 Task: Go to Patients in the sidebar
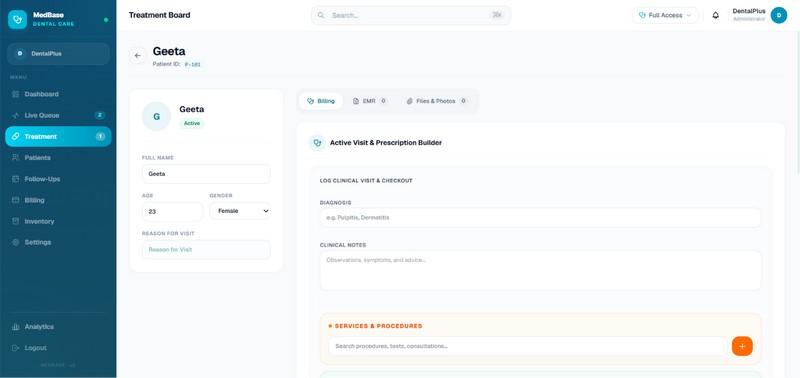tap(58, 158)
